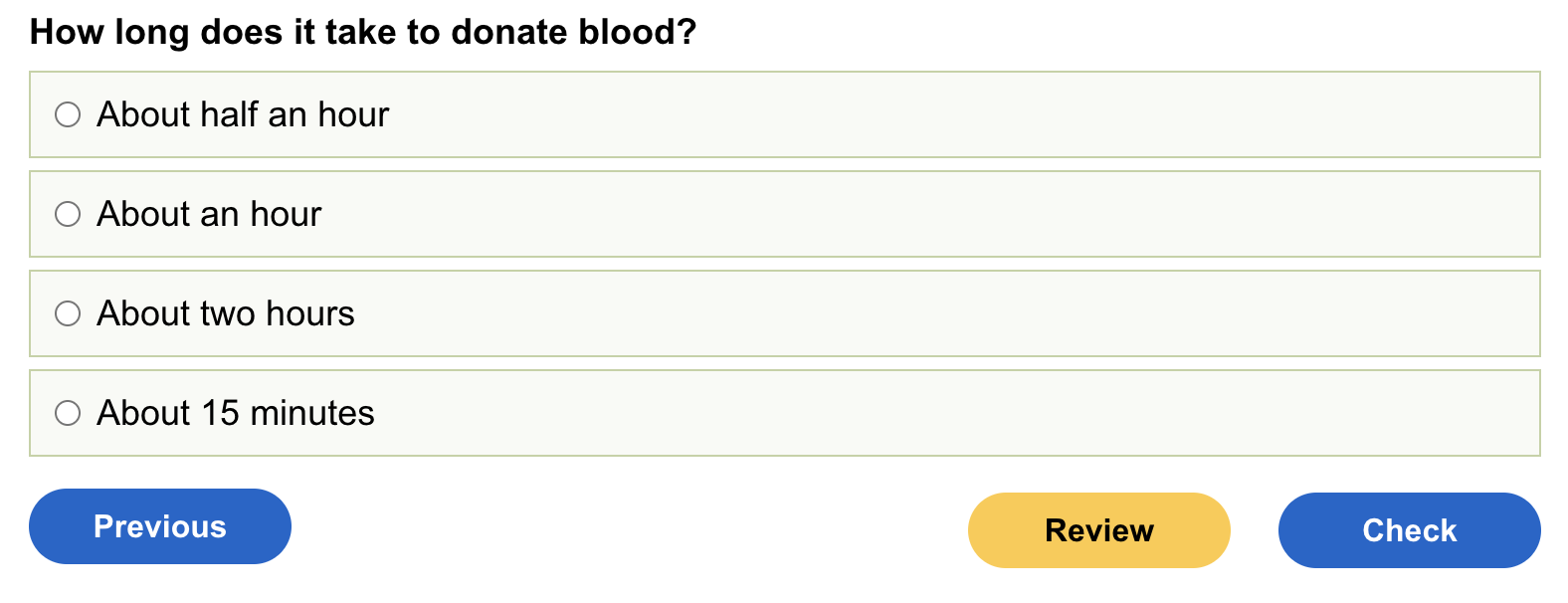Click the 'About 15 minutes' label text

click(236, 413)
